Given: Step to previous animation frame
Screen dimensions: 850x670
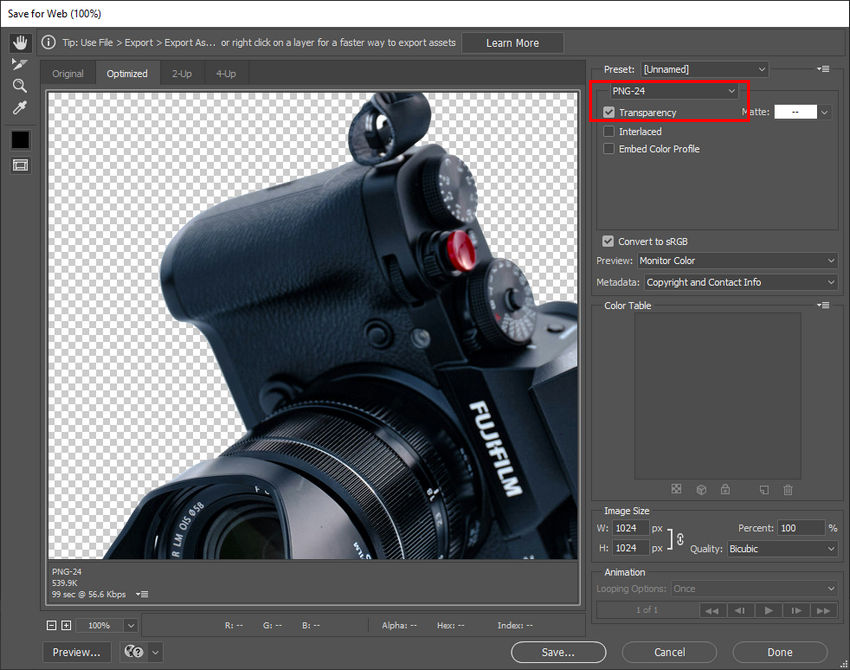Looking at the screenshot, I should (x=740, y=610).
